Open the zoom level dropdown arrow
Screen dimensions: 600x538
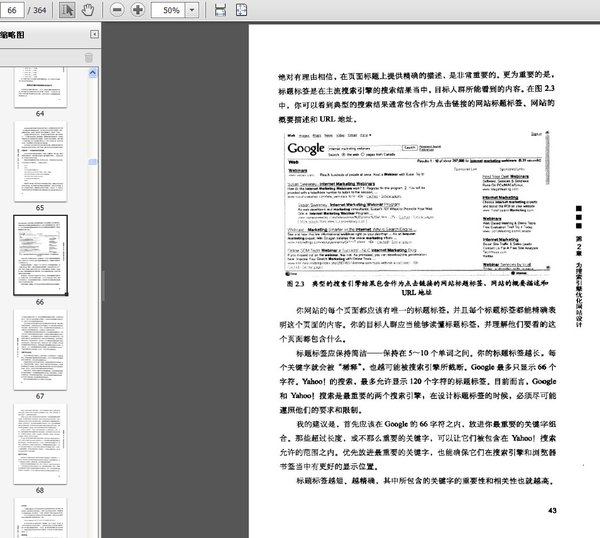click(x=192, y=10)
